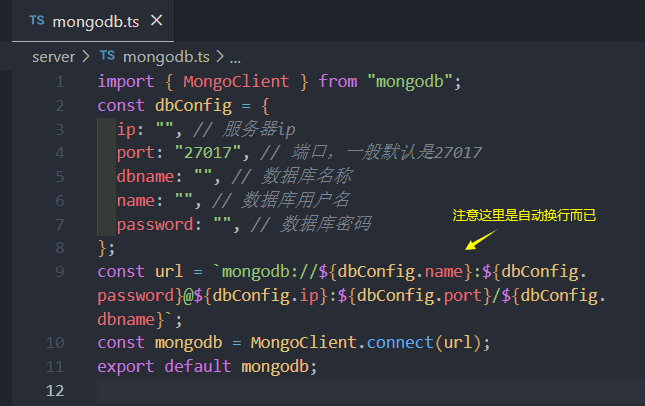Click line number 12 in gutter

pos(55,390)
